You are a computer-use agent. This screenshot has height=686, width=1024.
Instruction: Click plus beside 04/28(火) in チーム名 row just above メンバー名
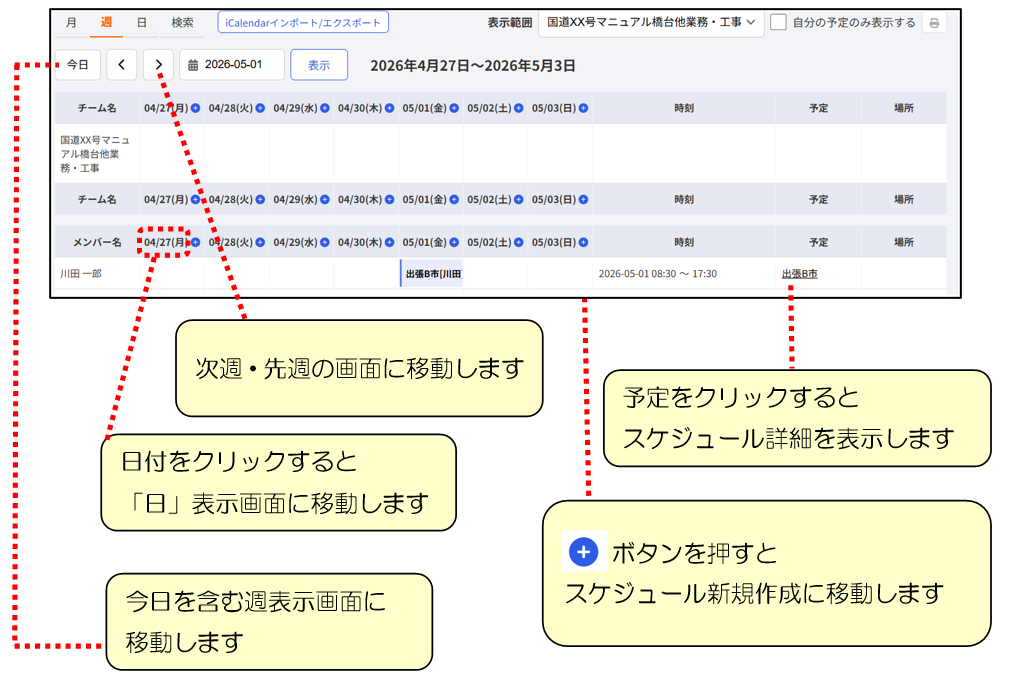[x=260, y=199]
